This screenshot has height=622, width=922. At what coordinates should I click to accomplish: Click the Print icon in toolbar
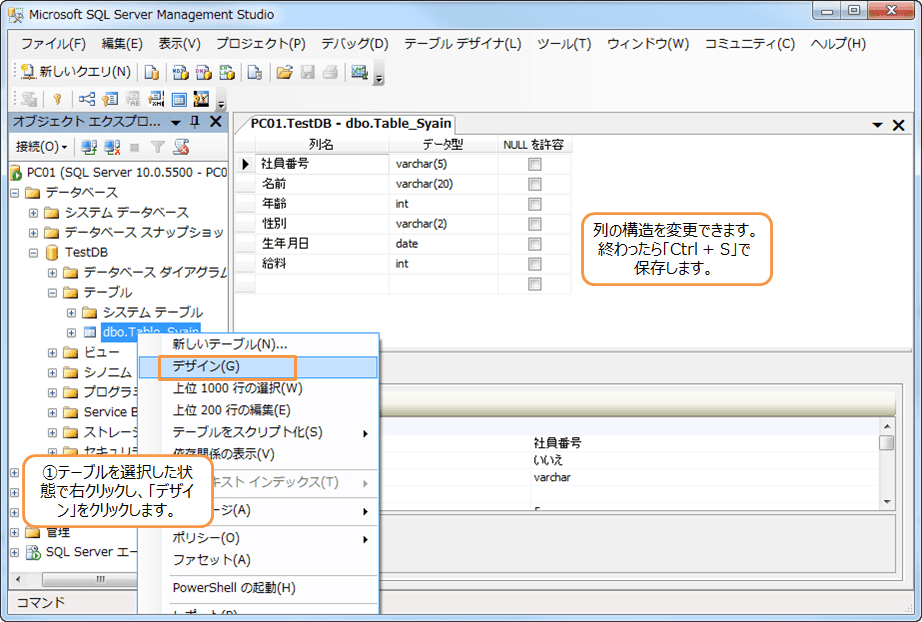click(x=330, y=72)
